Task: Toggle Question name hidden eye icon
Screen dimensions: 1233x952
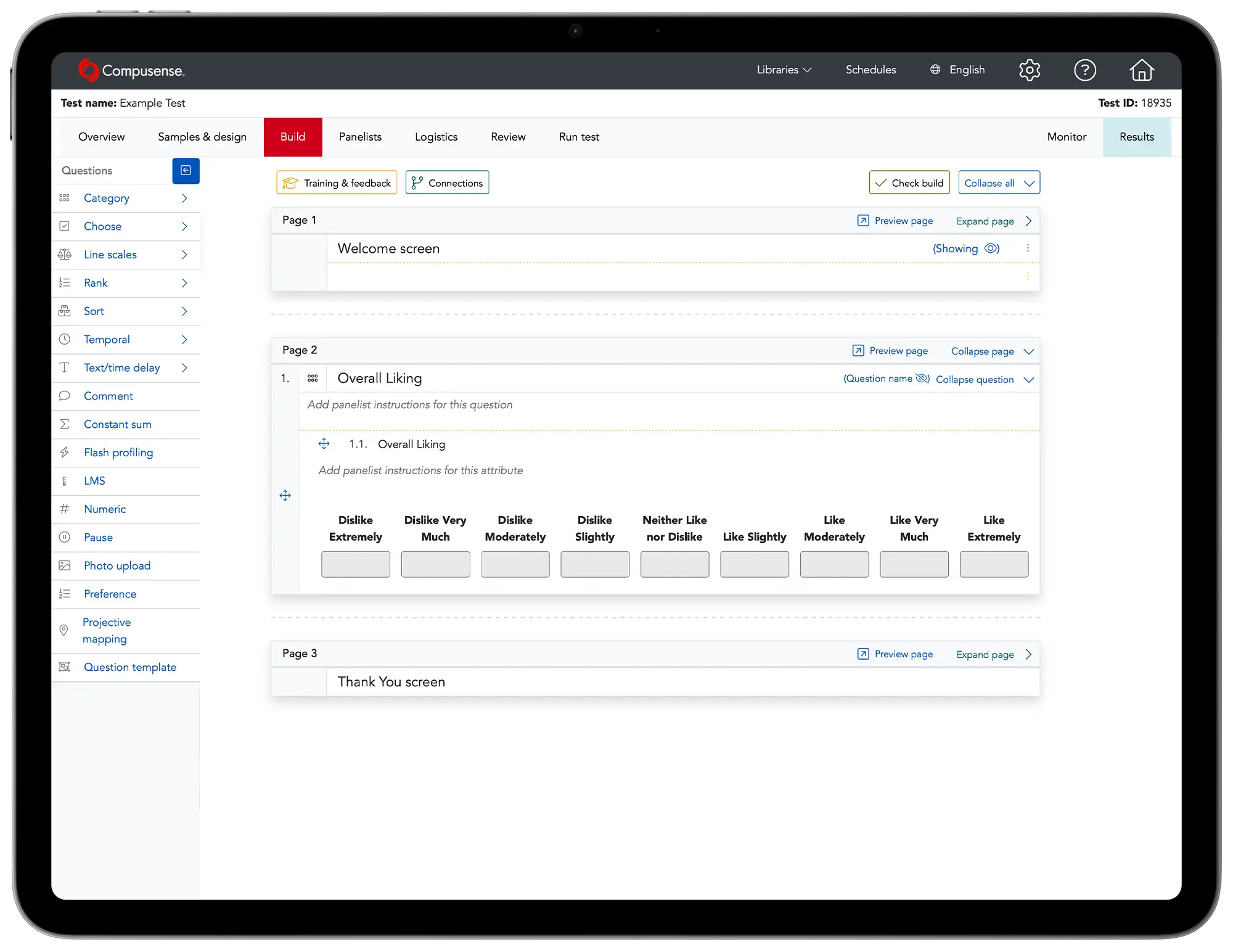Action: (x=922, y=379)
